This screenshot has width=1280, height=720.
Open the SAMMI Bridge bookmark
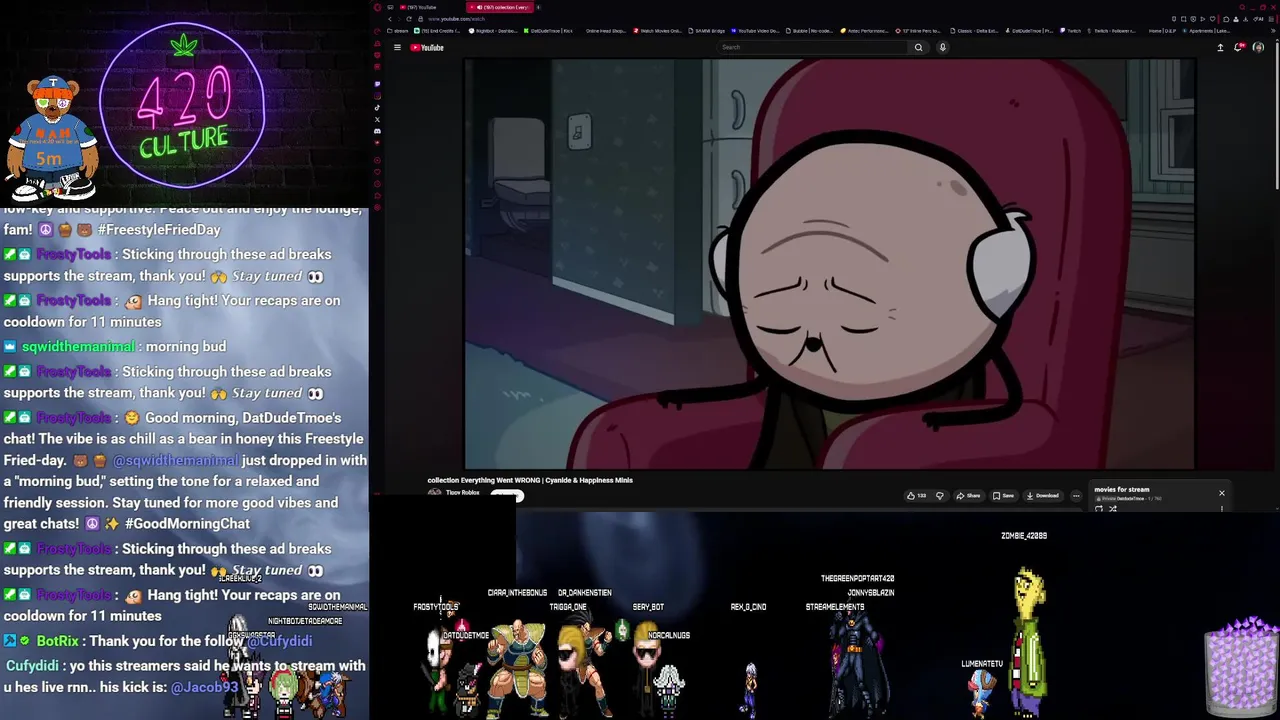pyautogui.click(x=707, y=31)
